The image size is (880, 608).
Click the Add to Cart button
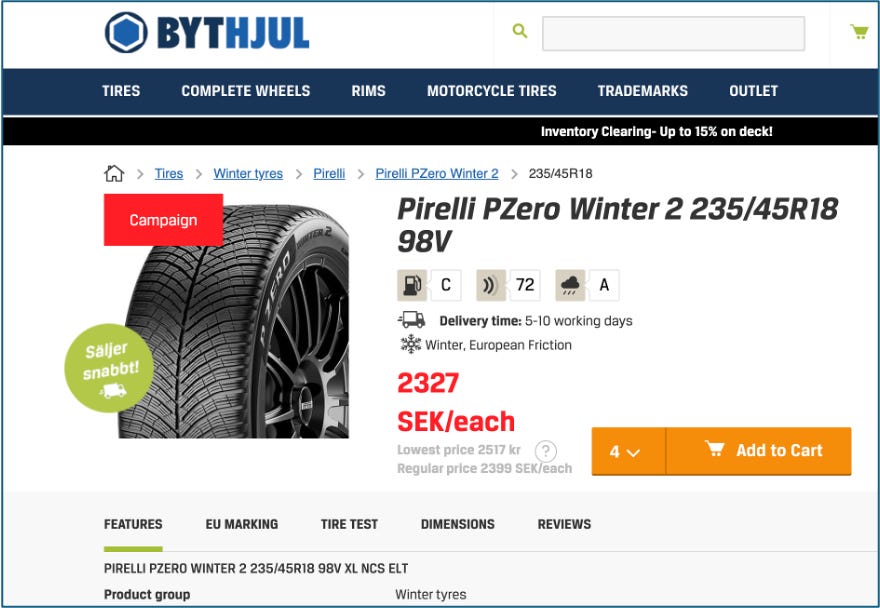[759, 451]
